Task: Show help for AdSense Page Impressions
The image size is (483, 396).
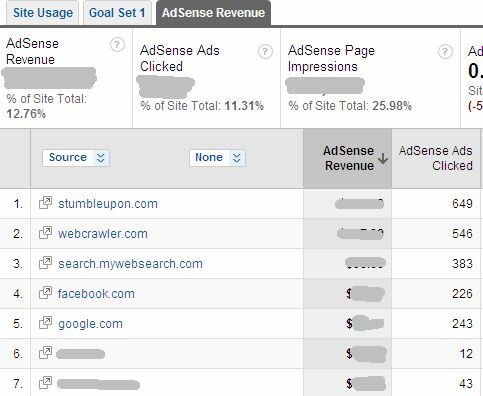Action: [445, 52]
